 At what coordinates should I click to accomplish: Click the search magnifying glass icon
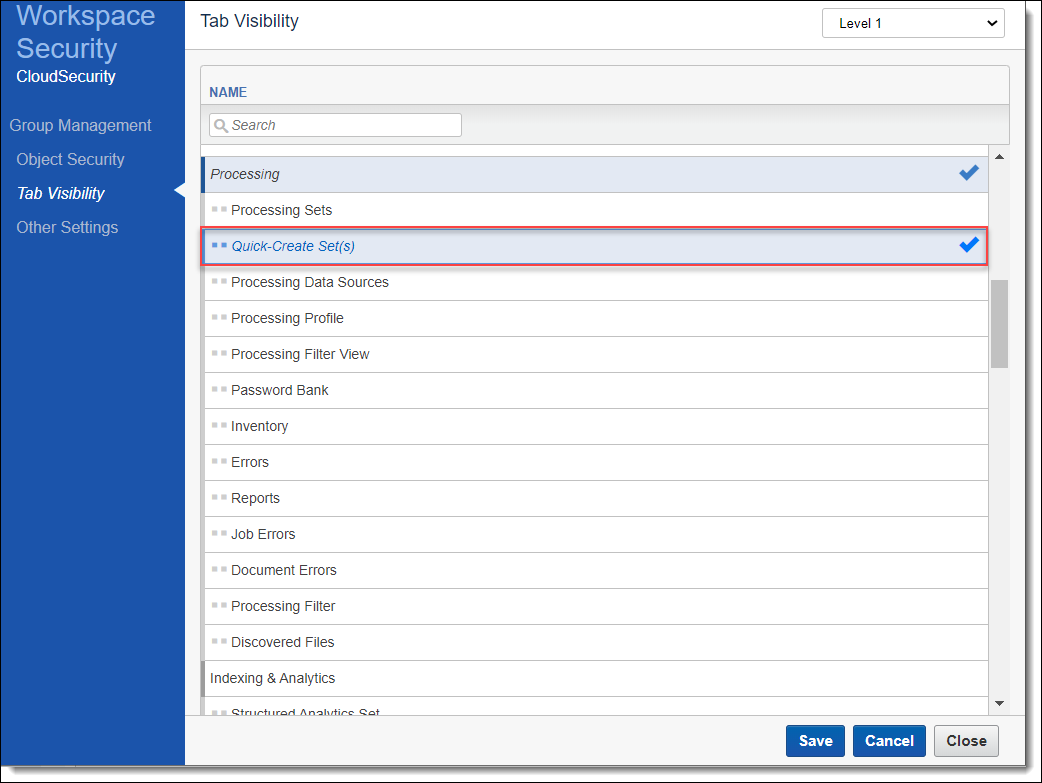point(221,125)
